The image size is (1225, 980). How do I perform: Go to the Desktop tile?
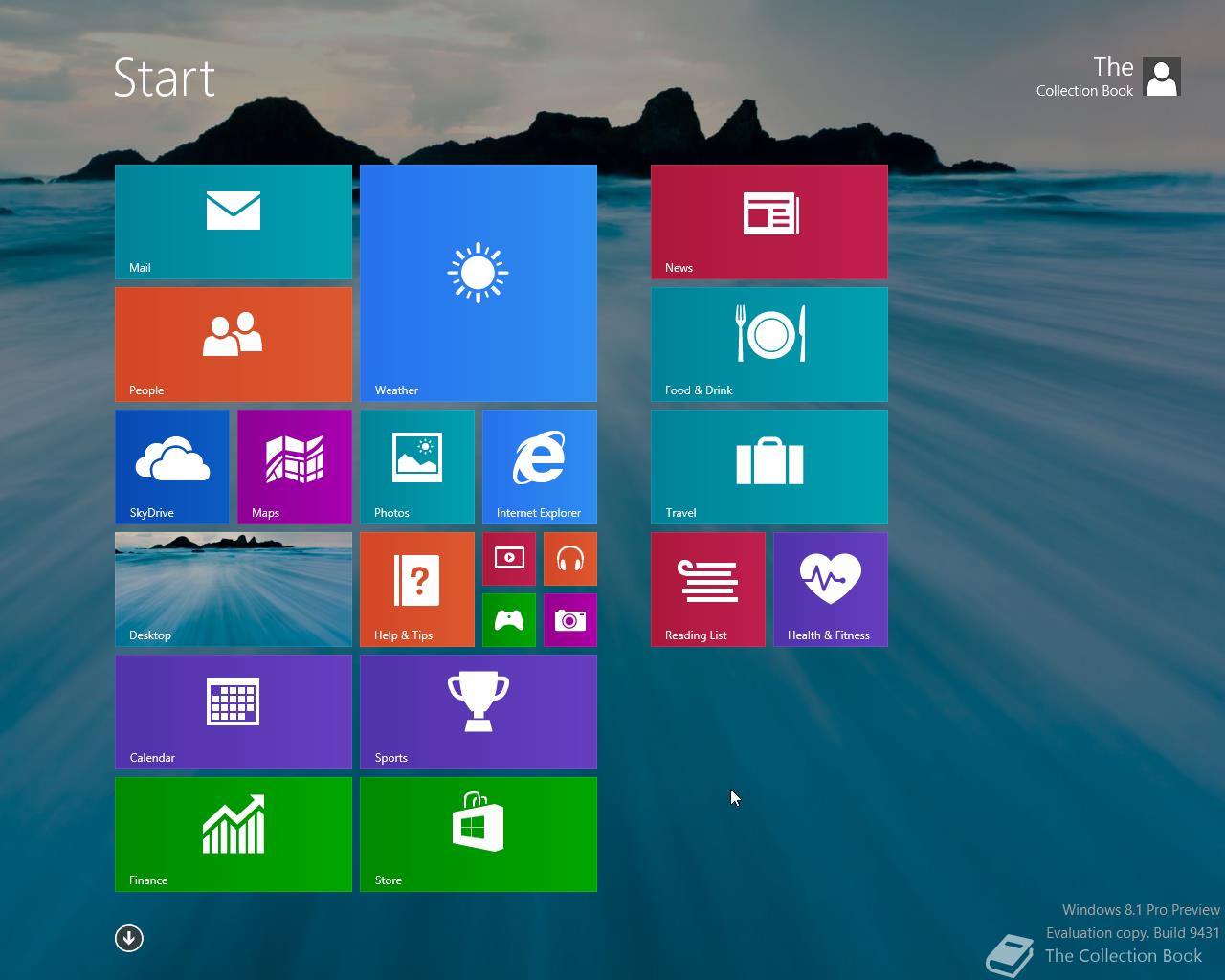coord(234,590)
